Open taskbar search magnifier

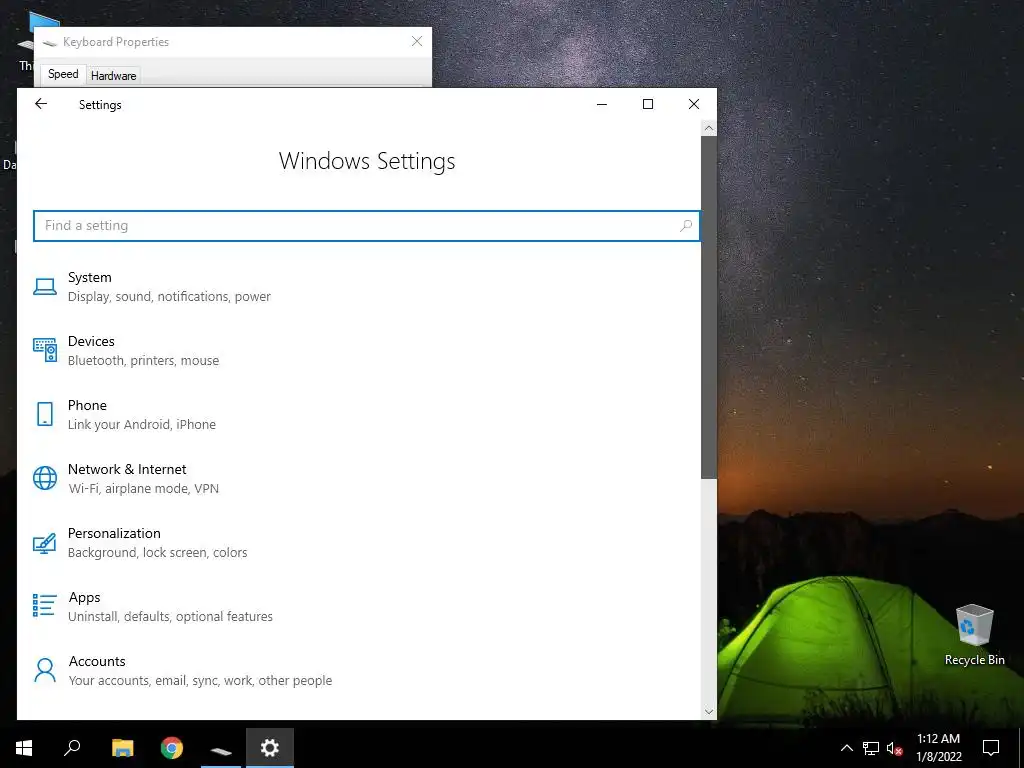coord(72,748)
